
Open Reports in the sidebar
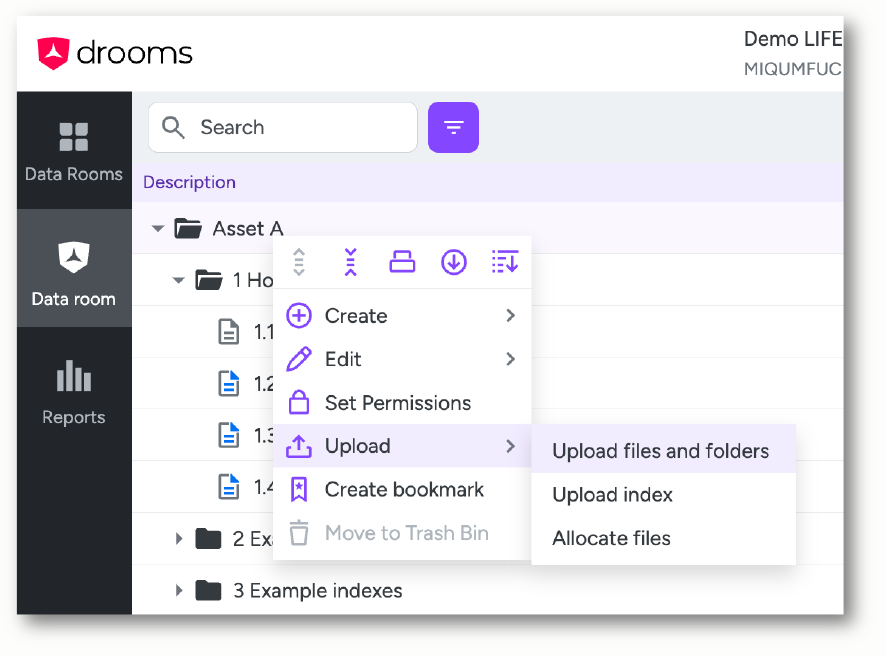(74, 393)
